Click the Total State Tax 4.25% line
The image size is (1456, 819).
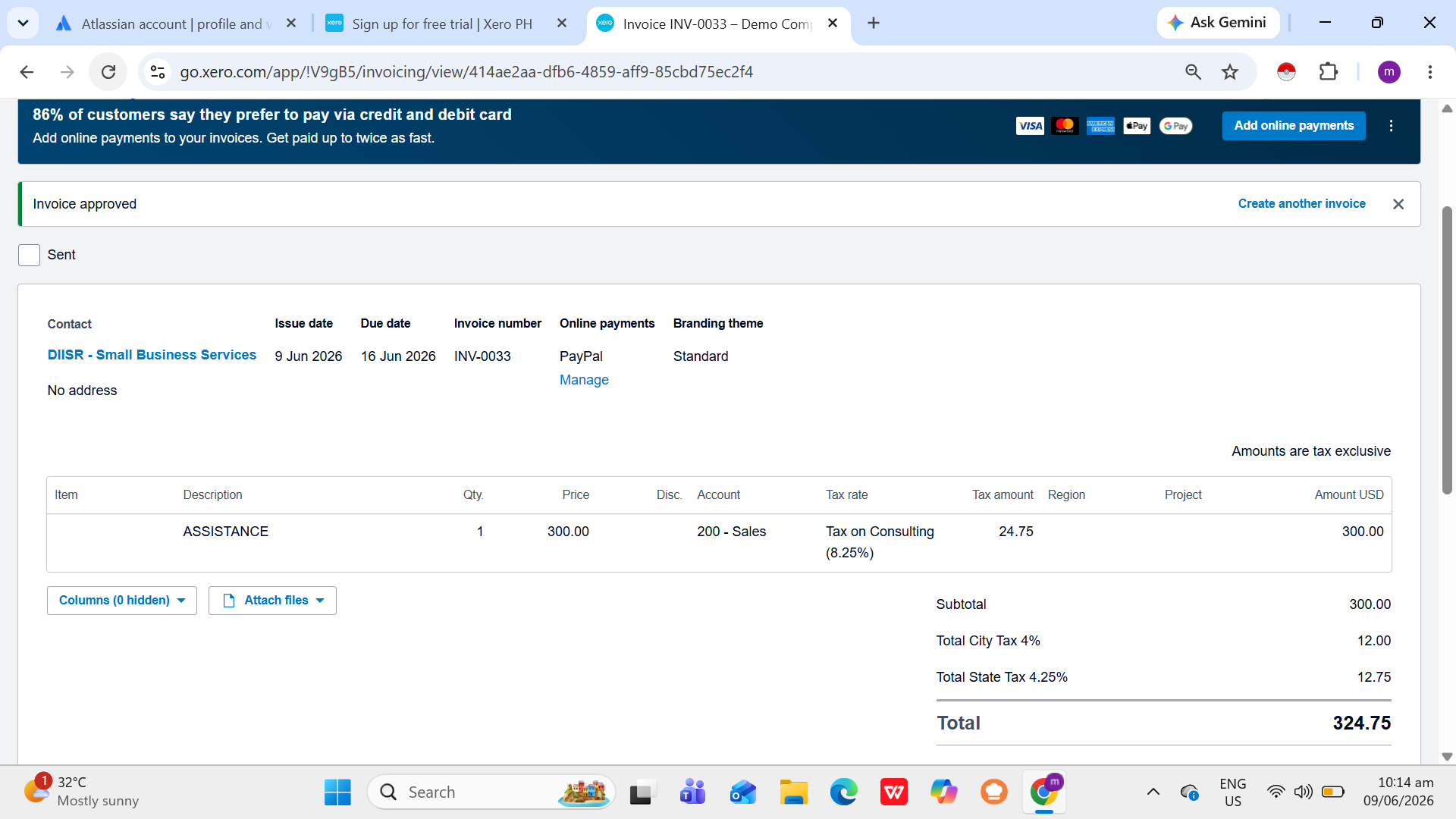[x=1163, y=678]
